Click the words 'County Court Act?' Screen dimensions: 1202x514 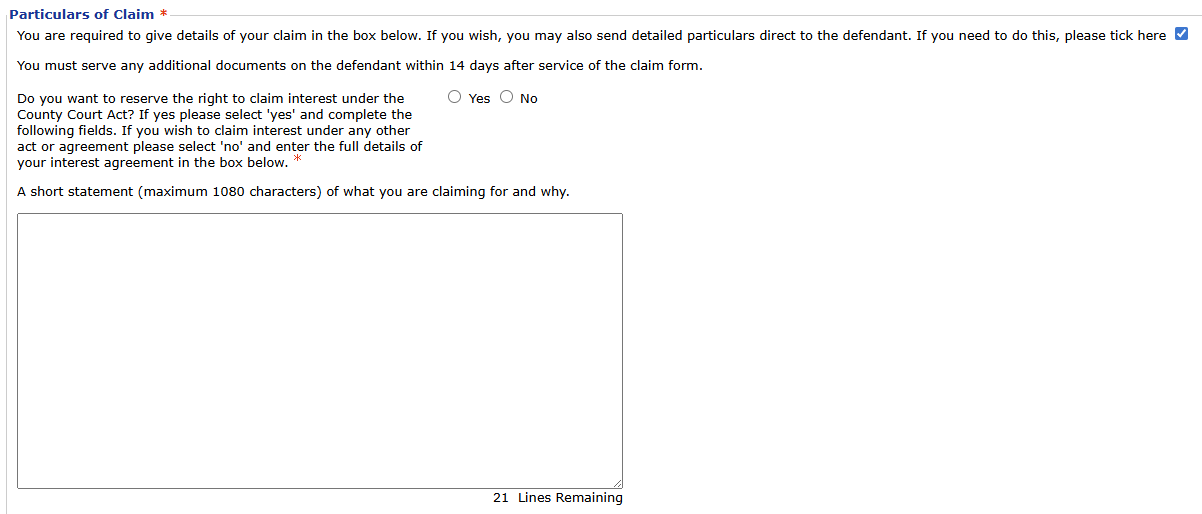pos(75,115)
